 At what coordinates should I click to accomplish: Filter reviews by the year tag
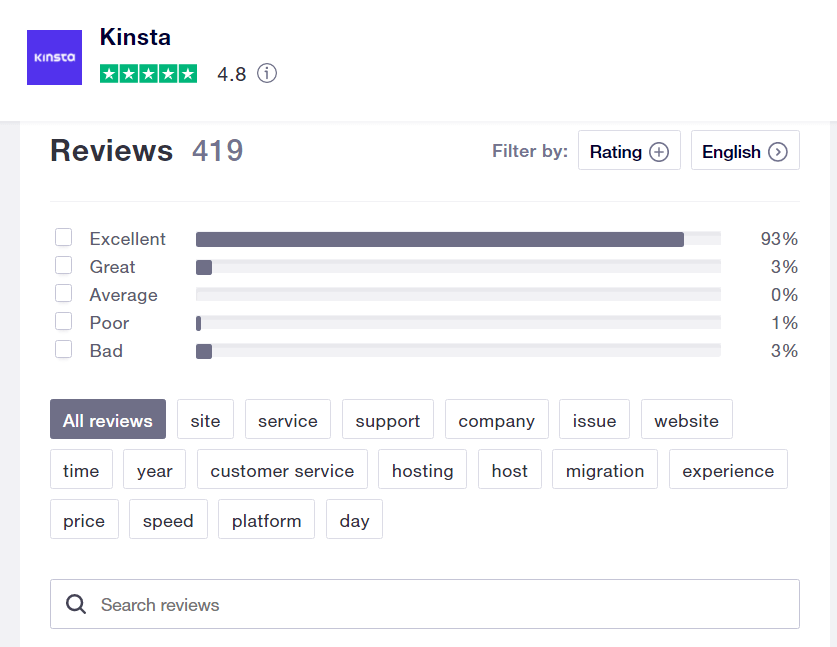pos(154,470)
